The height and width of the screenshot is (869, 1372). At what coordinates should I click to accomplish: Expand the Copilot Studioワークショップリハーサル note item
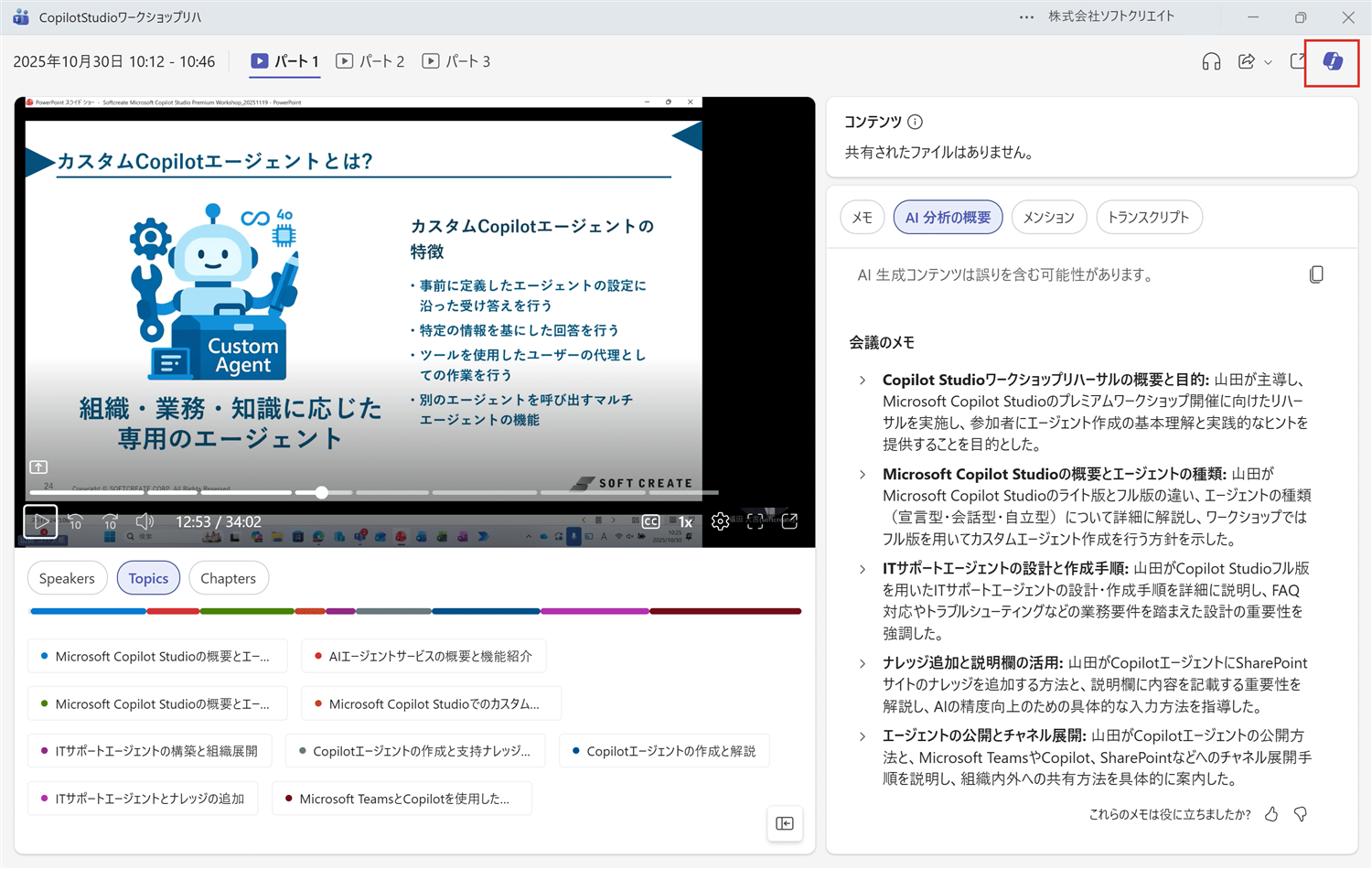861,380
